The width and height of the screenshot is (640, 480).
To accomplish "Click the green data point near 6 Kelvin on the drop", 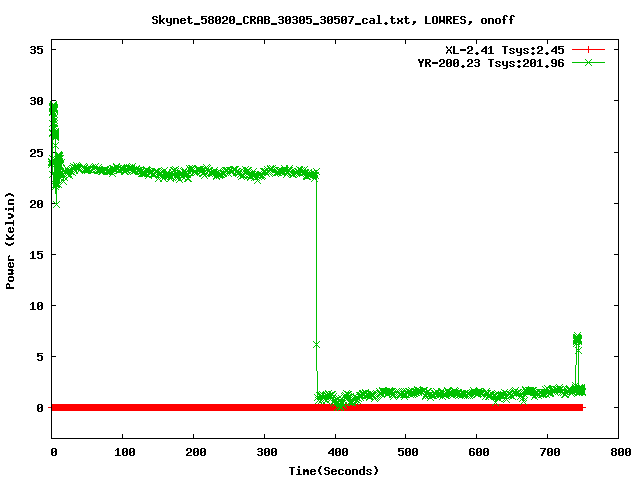I will [x=316, y=345].
